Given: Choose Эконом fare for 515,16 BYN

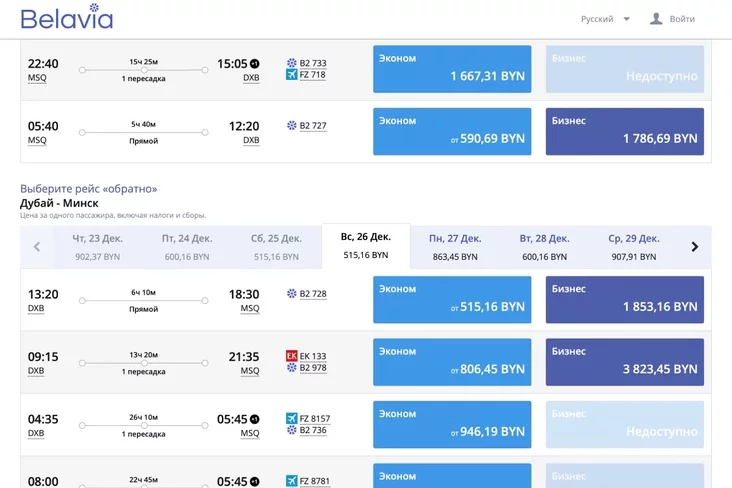Looking at the screenshot, I should [x=452, y=300].
